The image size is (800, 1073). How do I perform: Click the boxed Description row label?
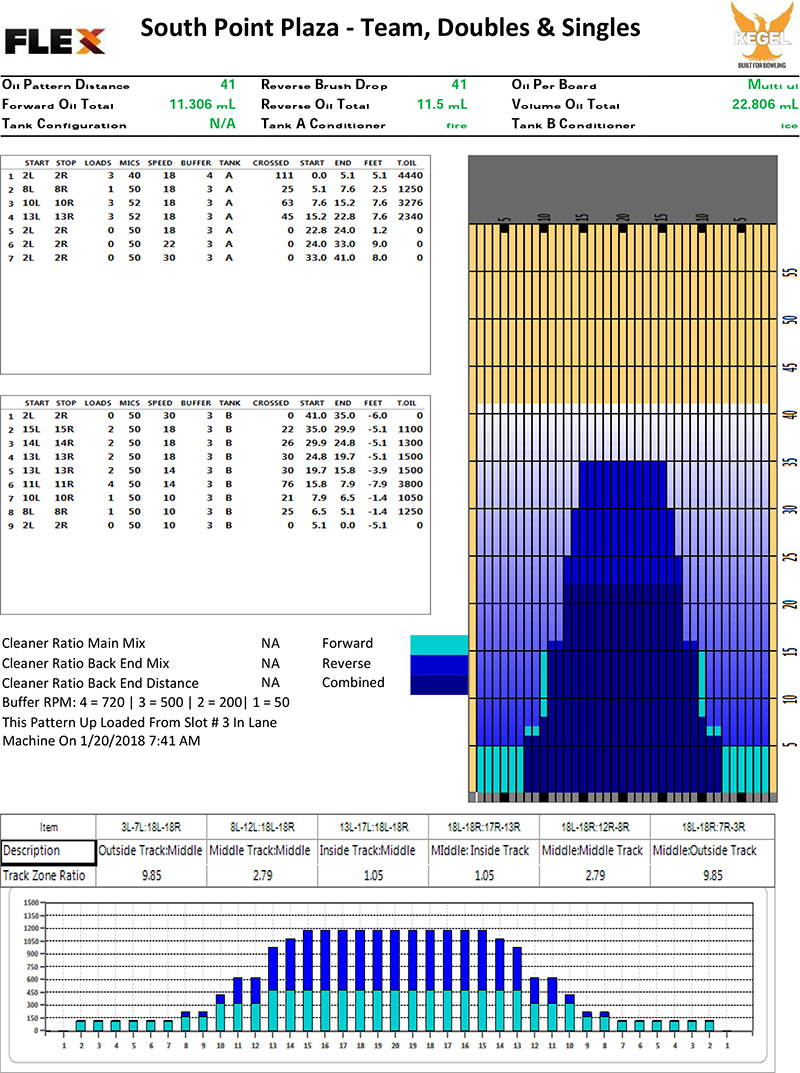point(31,851)
